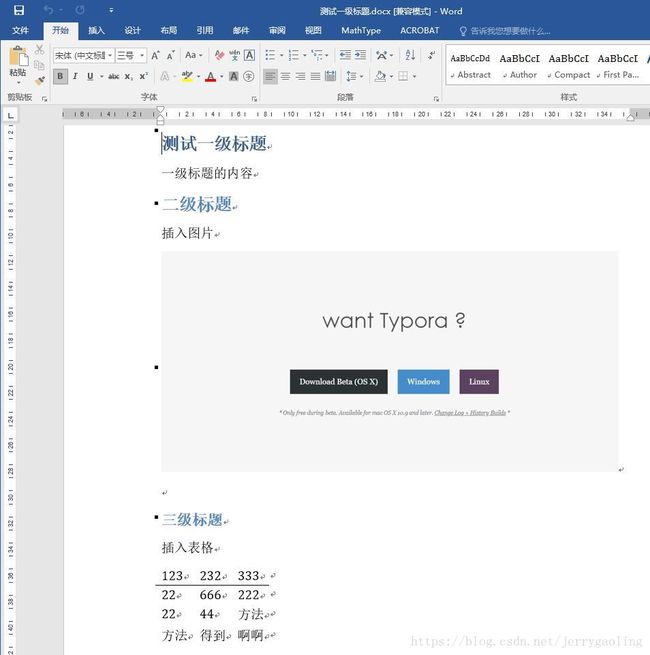Select the Format Painter brush
The width and height of the screenshot is (650, 655).
pos(40,80)
